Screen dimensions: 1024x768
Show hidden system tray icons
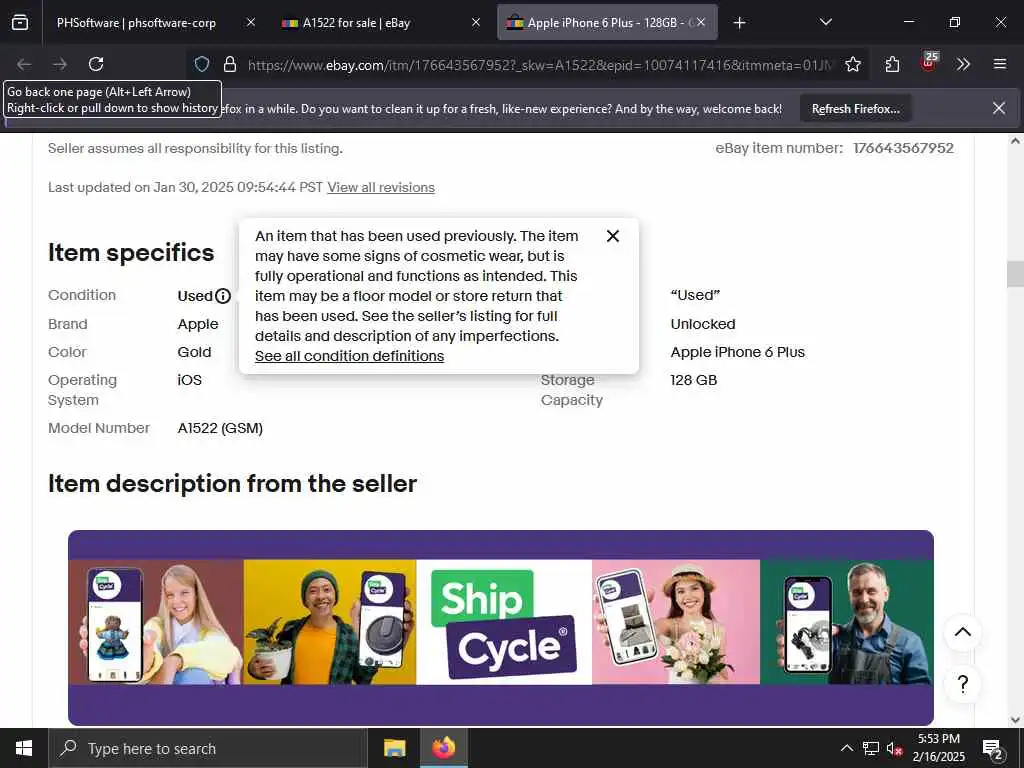tap(846, 748)
